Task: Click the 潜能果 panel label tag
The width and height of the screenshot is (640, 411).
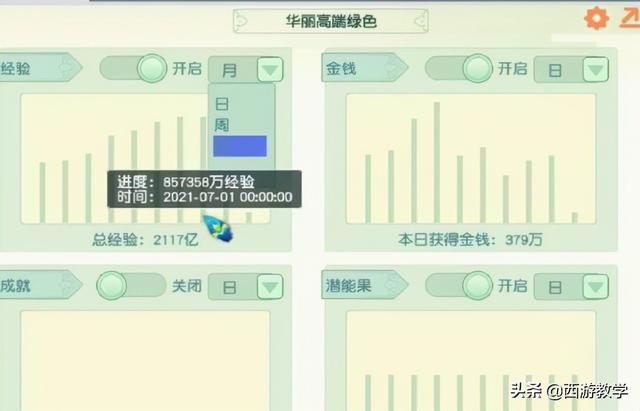Action: pos(364,285)
